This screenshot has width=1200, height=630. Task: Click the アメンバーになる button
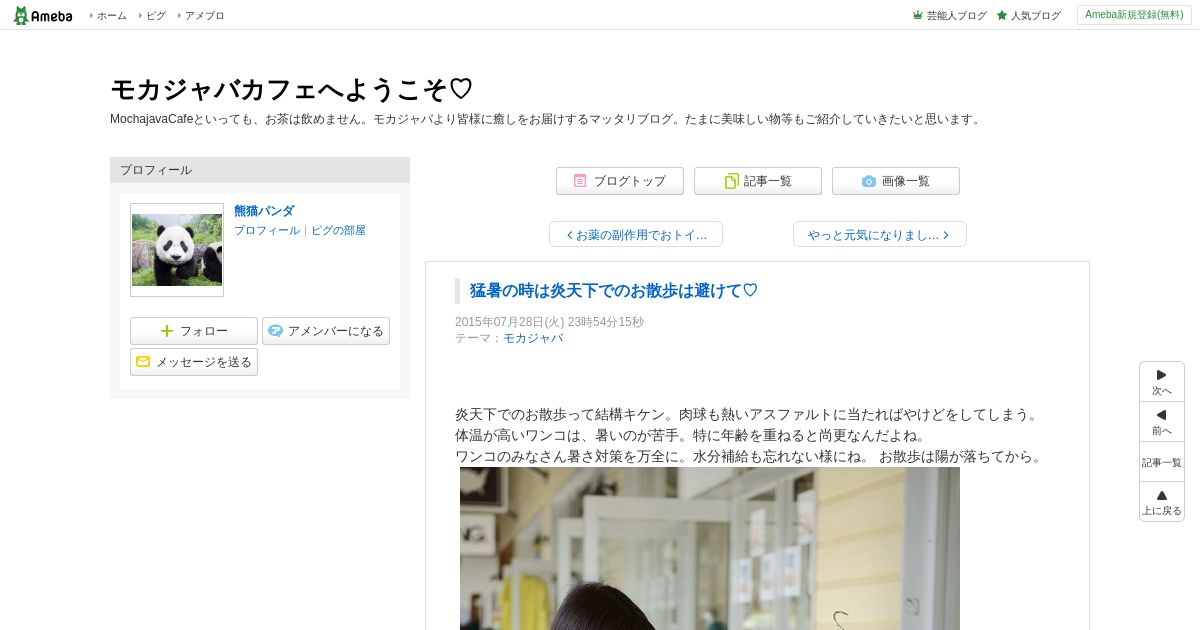(x=326, y=331)
